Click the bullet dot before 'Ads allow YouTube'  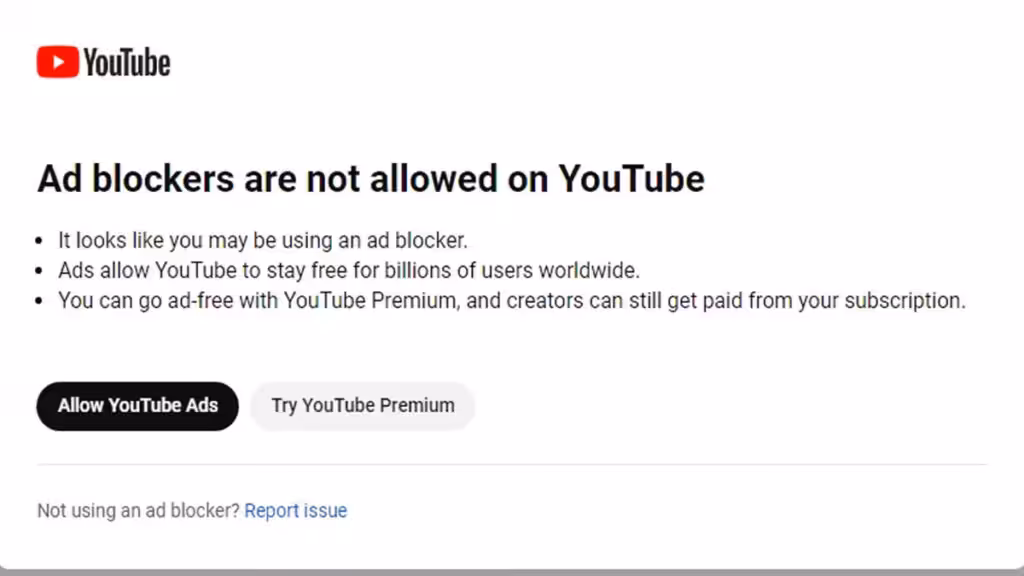click(x=40, y=271)
